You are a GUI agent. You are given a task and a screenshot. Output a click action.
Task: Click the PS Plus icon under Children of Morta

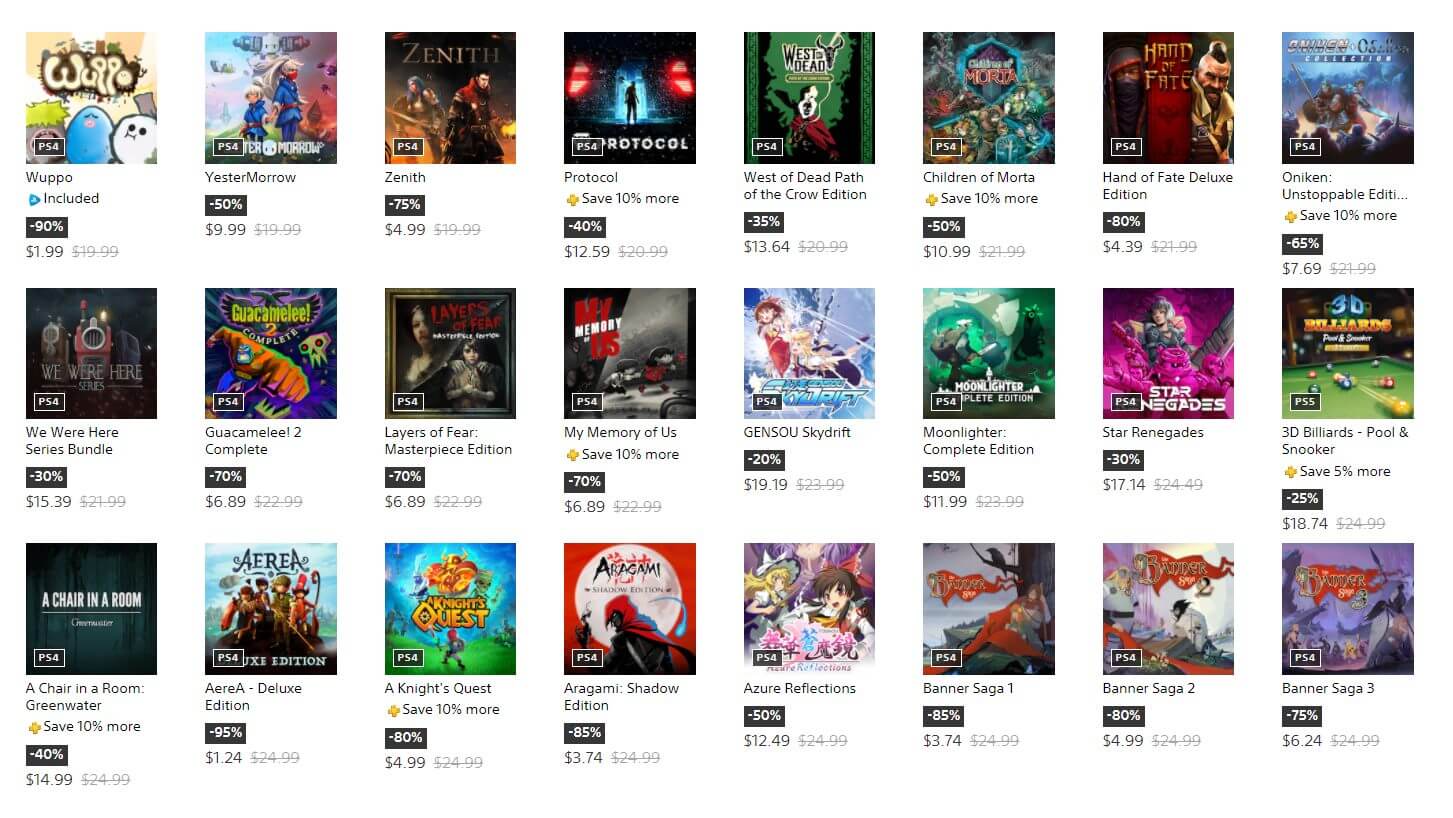tap(931, 199)
